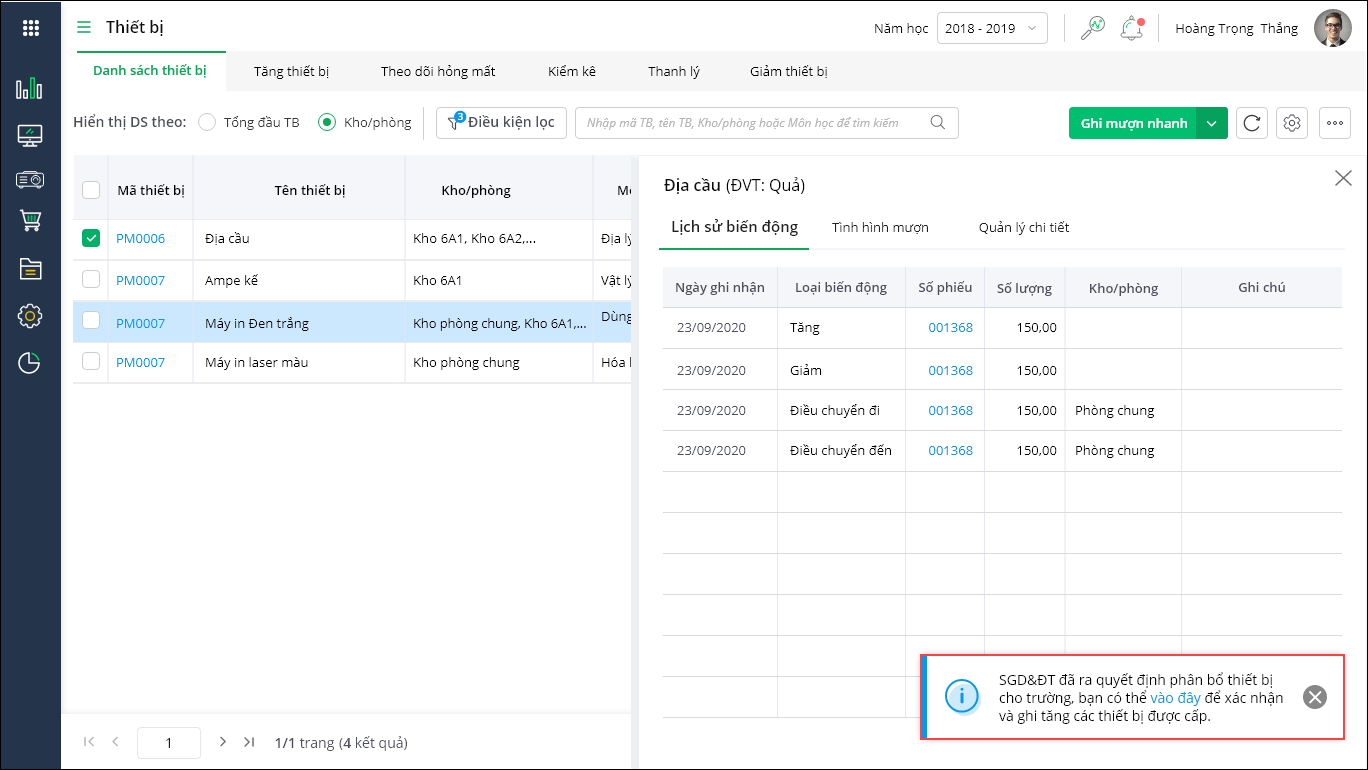Click the three-dots more options icon
The height and width of the screenshot is (770, 1368).
tap(1335, 123)
